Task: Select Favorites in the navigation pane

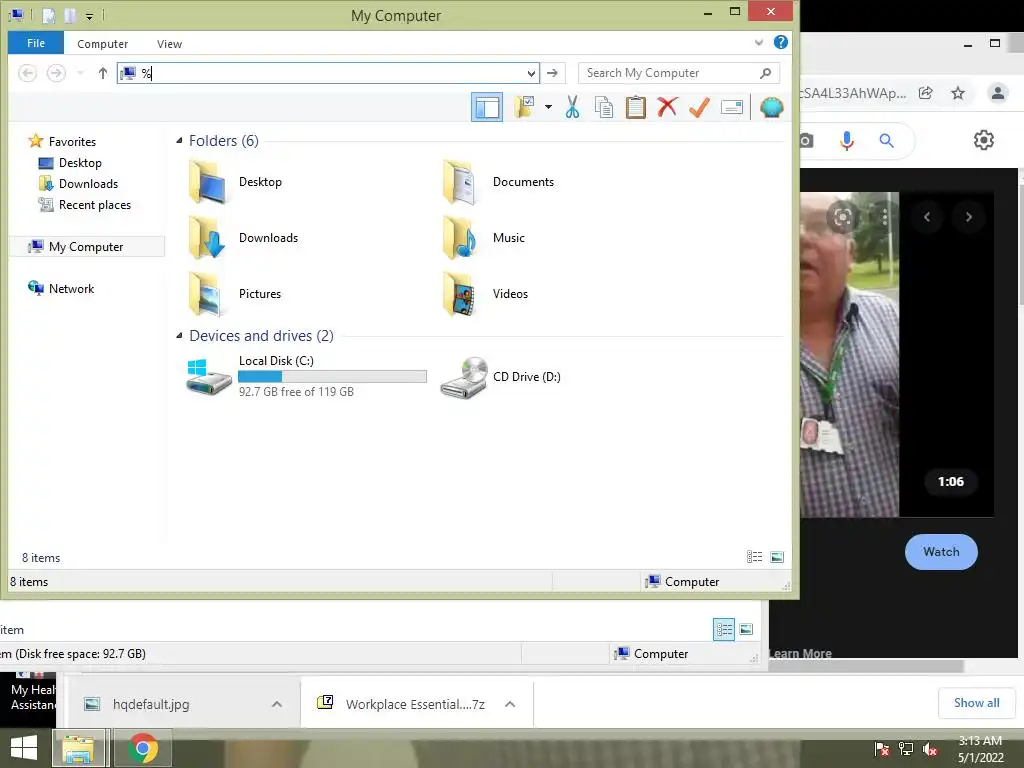Action: (72, 142)
